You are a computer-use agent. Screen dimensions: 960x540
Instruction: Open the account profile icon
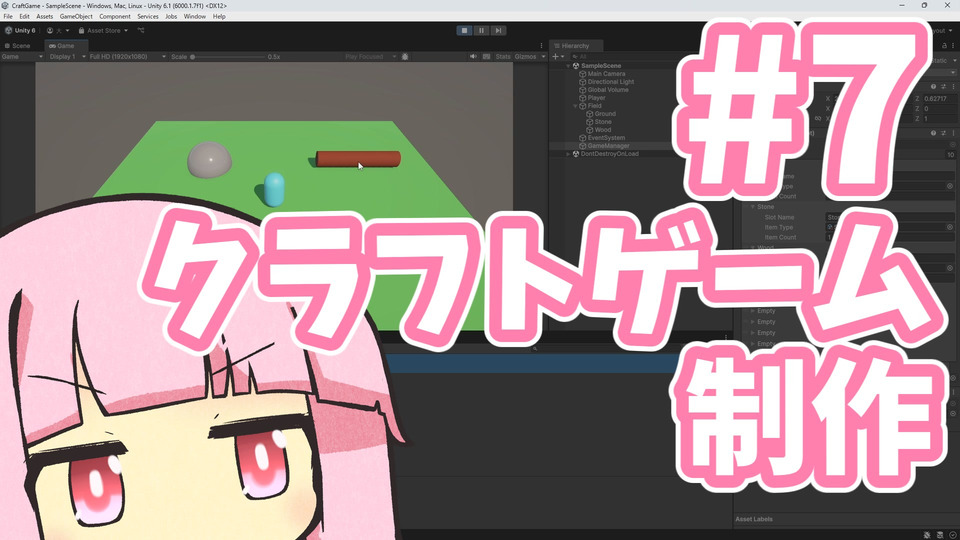click(x=50, y=30)
